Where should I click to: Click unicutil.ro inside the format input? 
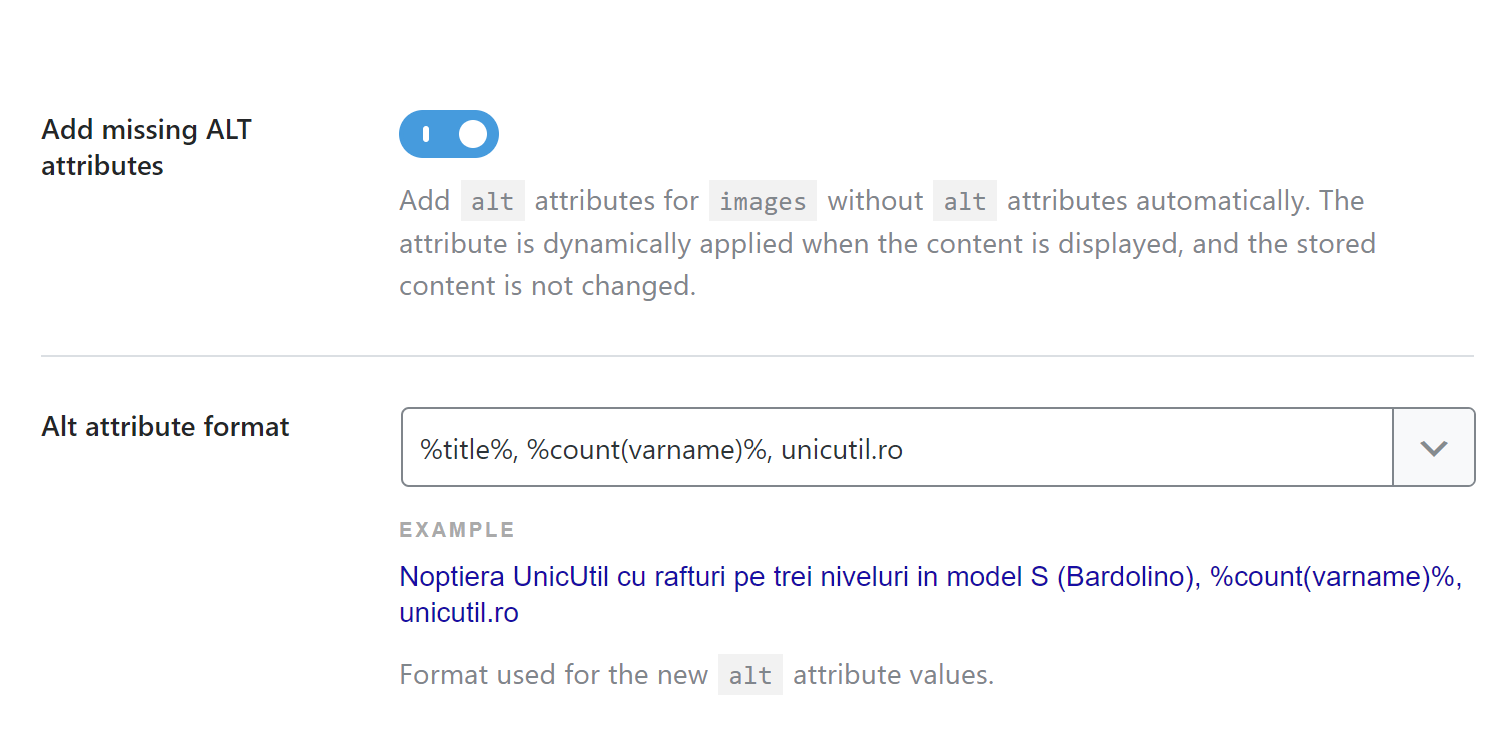click(x=842, y=450)
